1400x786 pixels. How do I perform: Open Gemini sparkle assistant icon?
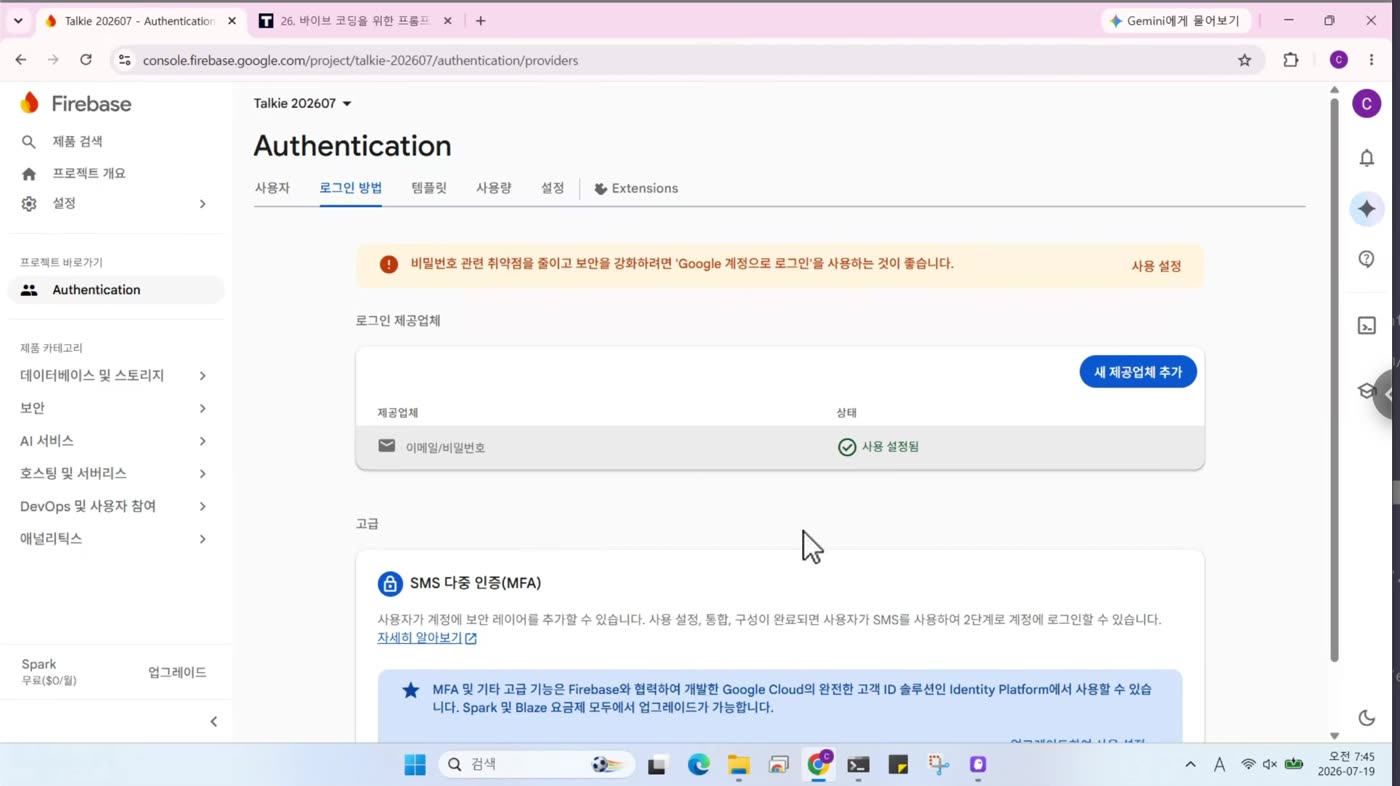pyautogui.click(x=1367, y=209)
